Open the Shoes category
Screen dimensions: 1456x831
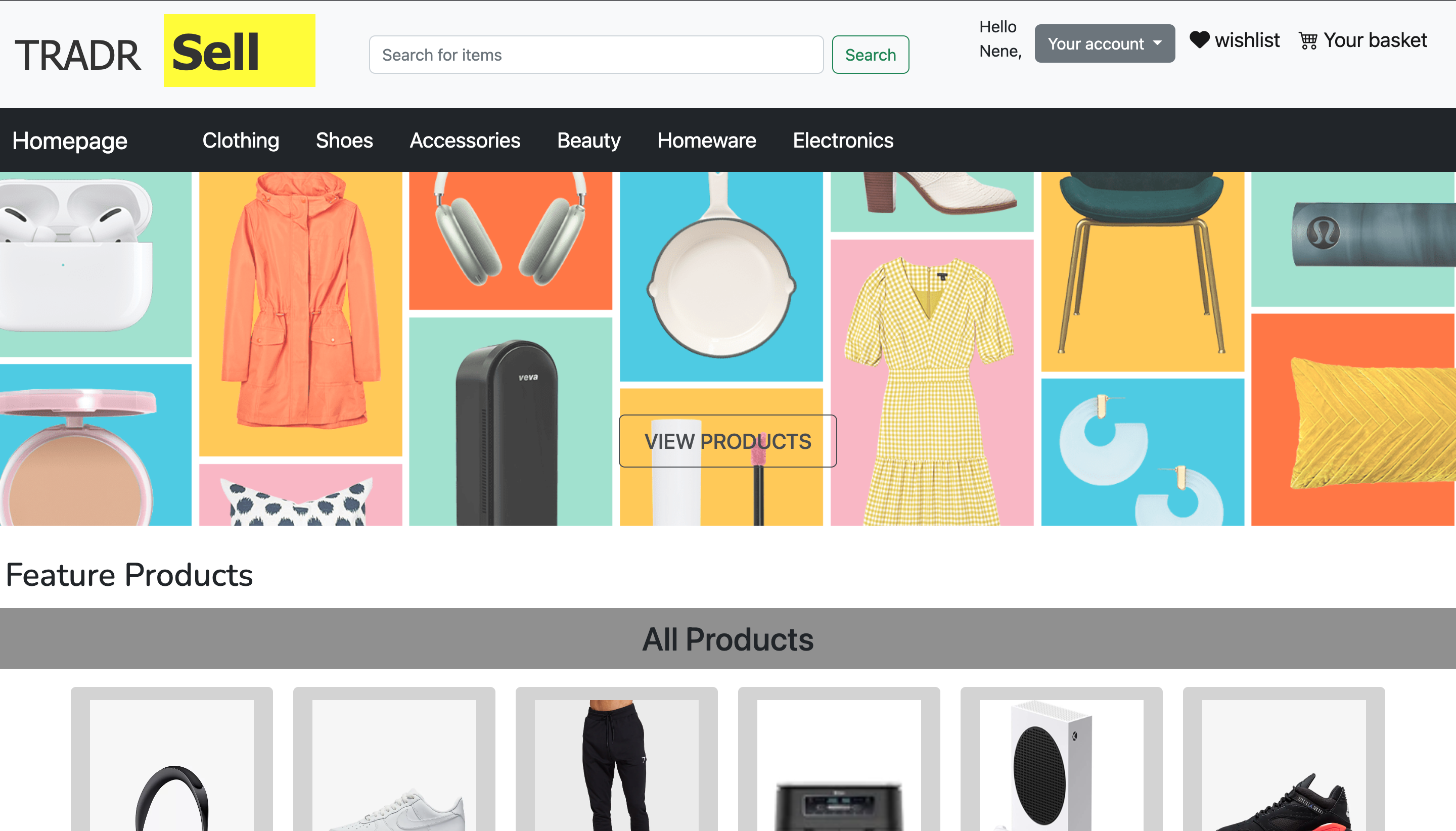click(x=344, y=141)
